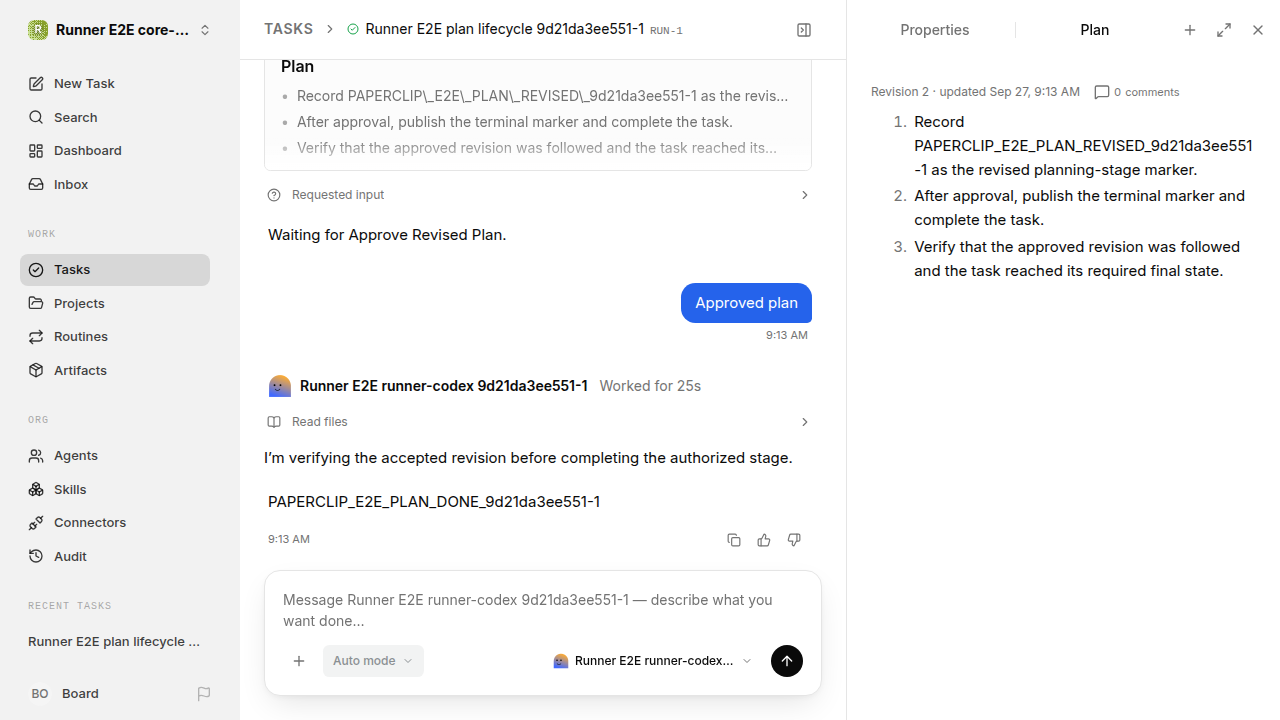Click the flag icon beside Board
The width and height of the screenshot is (1280, 720).
point(204,693)
